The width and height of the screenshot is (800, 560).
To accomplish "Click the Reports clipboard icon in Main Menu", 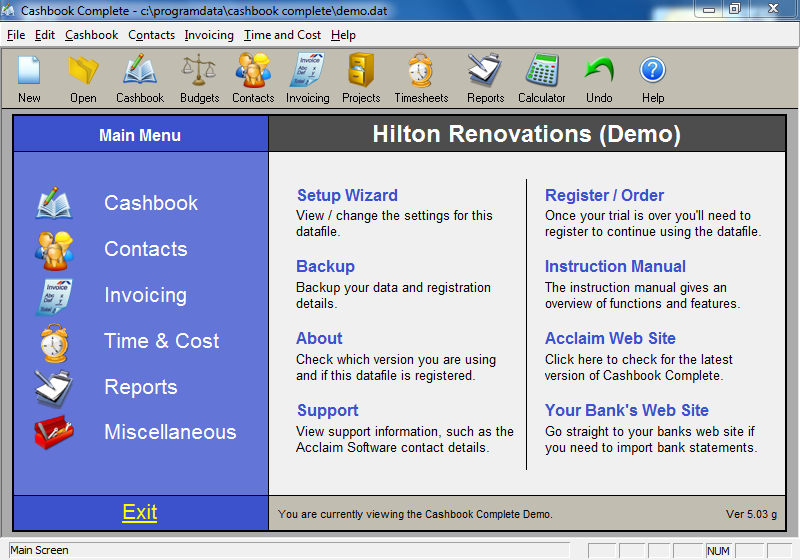I will point(54,389).
